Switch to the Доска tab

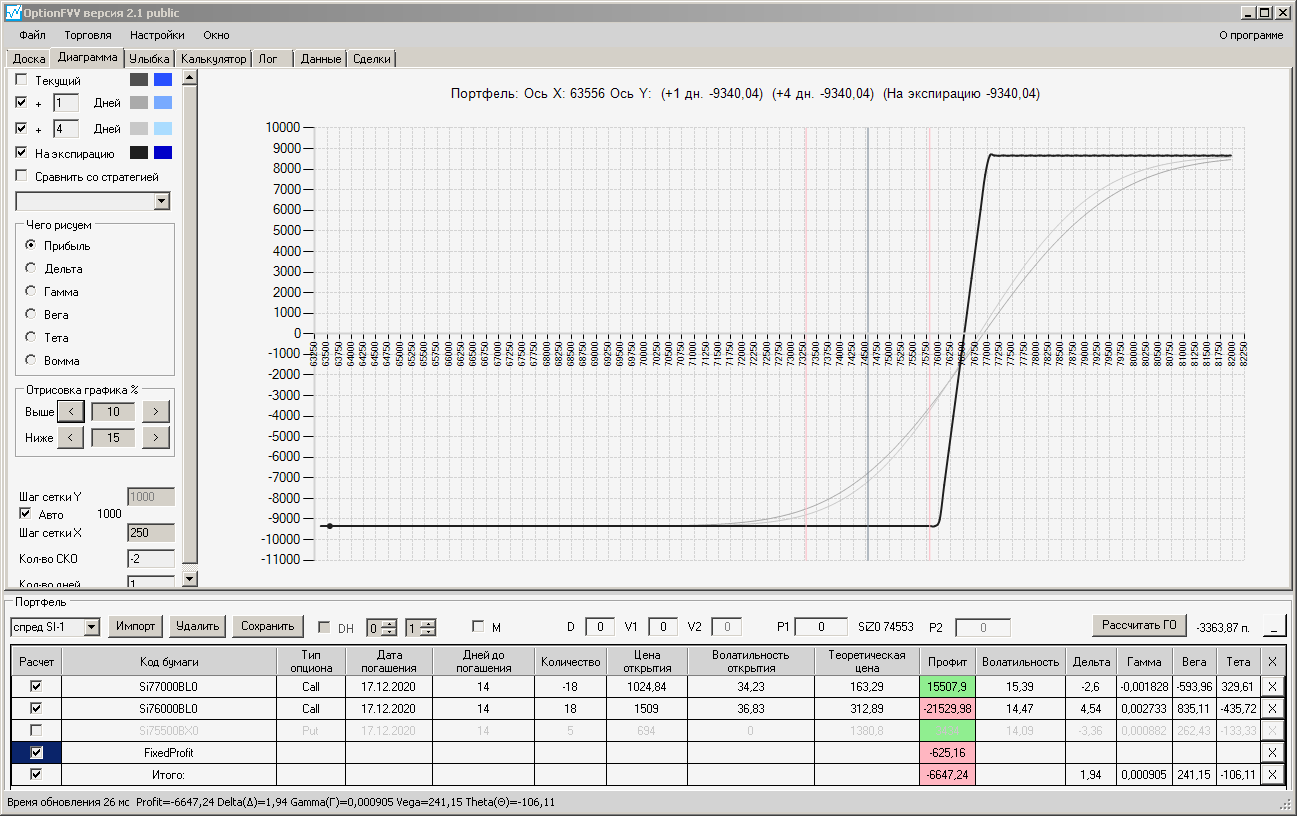(29, 58)
